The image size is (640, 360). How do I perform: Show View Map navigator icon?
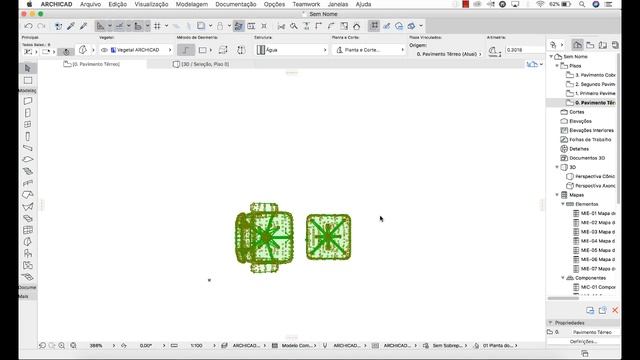pyautogui.click(x=590, y=45)
